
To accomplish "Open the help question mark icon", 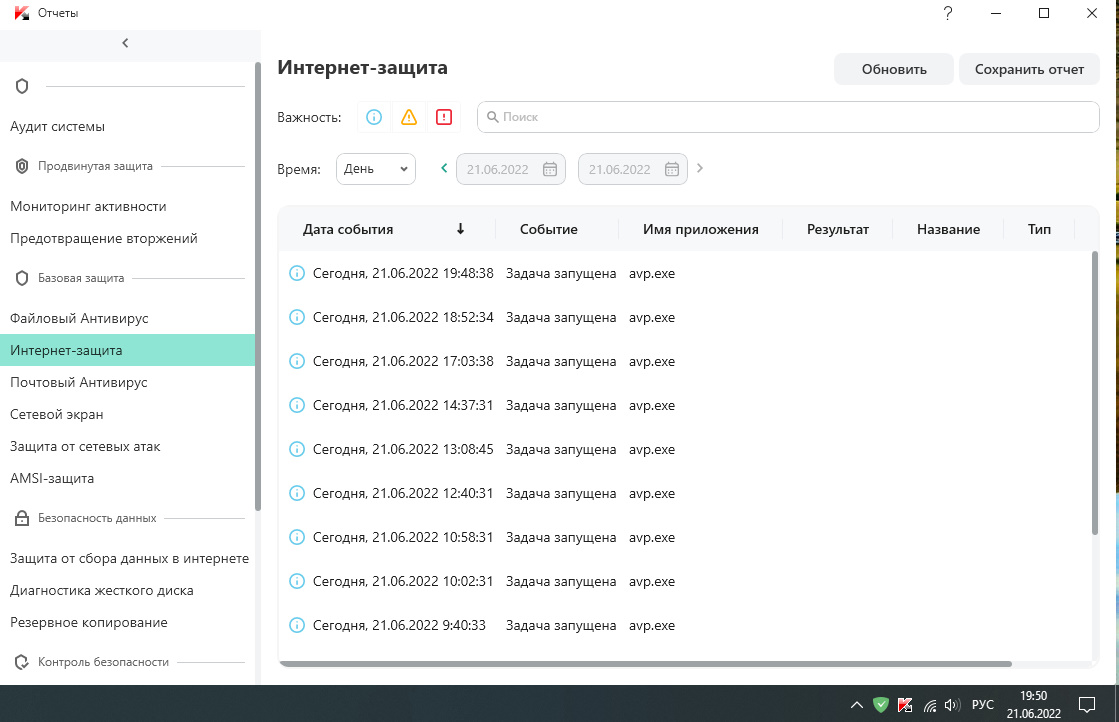I will pos(948,13).
